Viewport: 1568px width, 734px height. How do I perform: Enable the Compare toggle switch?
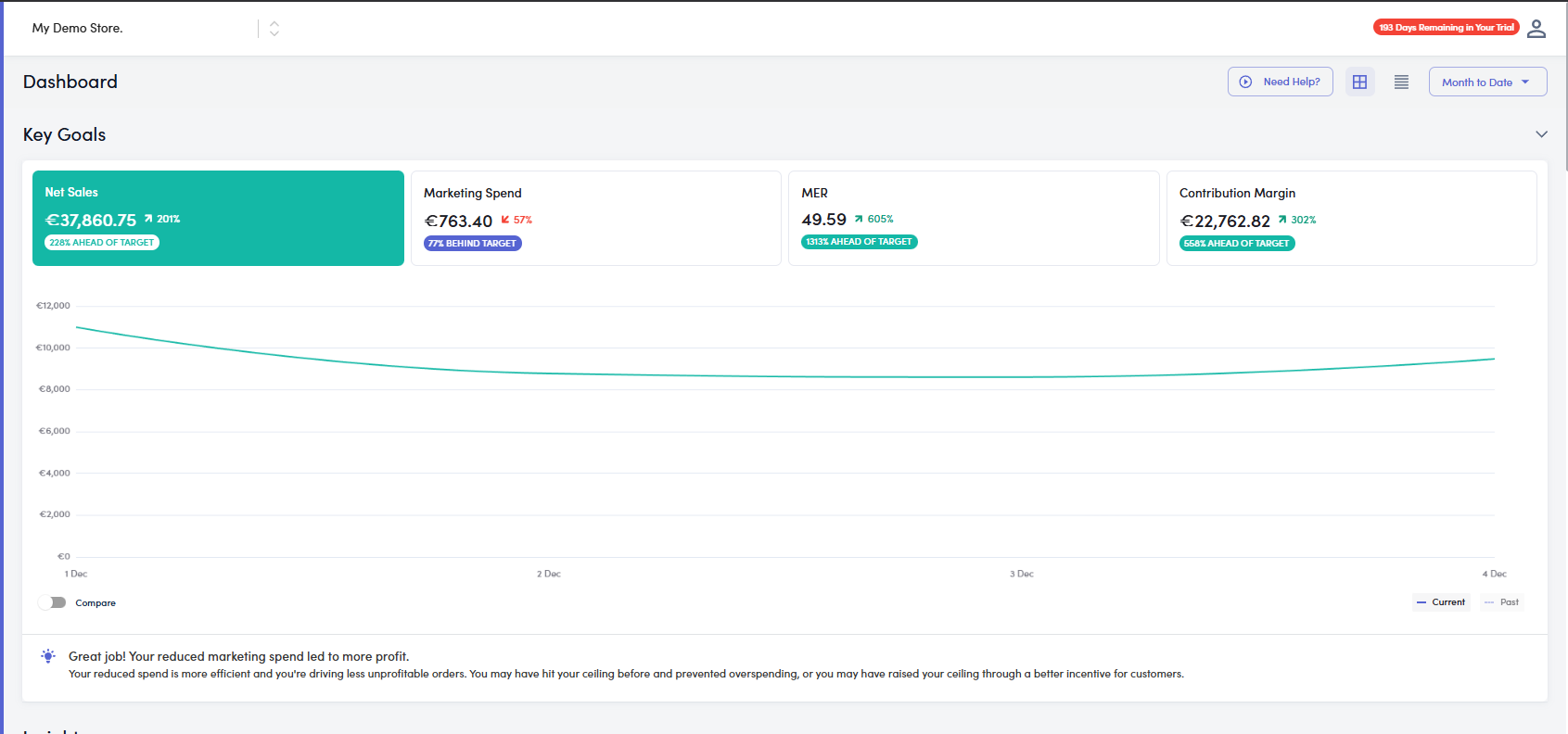53,602
